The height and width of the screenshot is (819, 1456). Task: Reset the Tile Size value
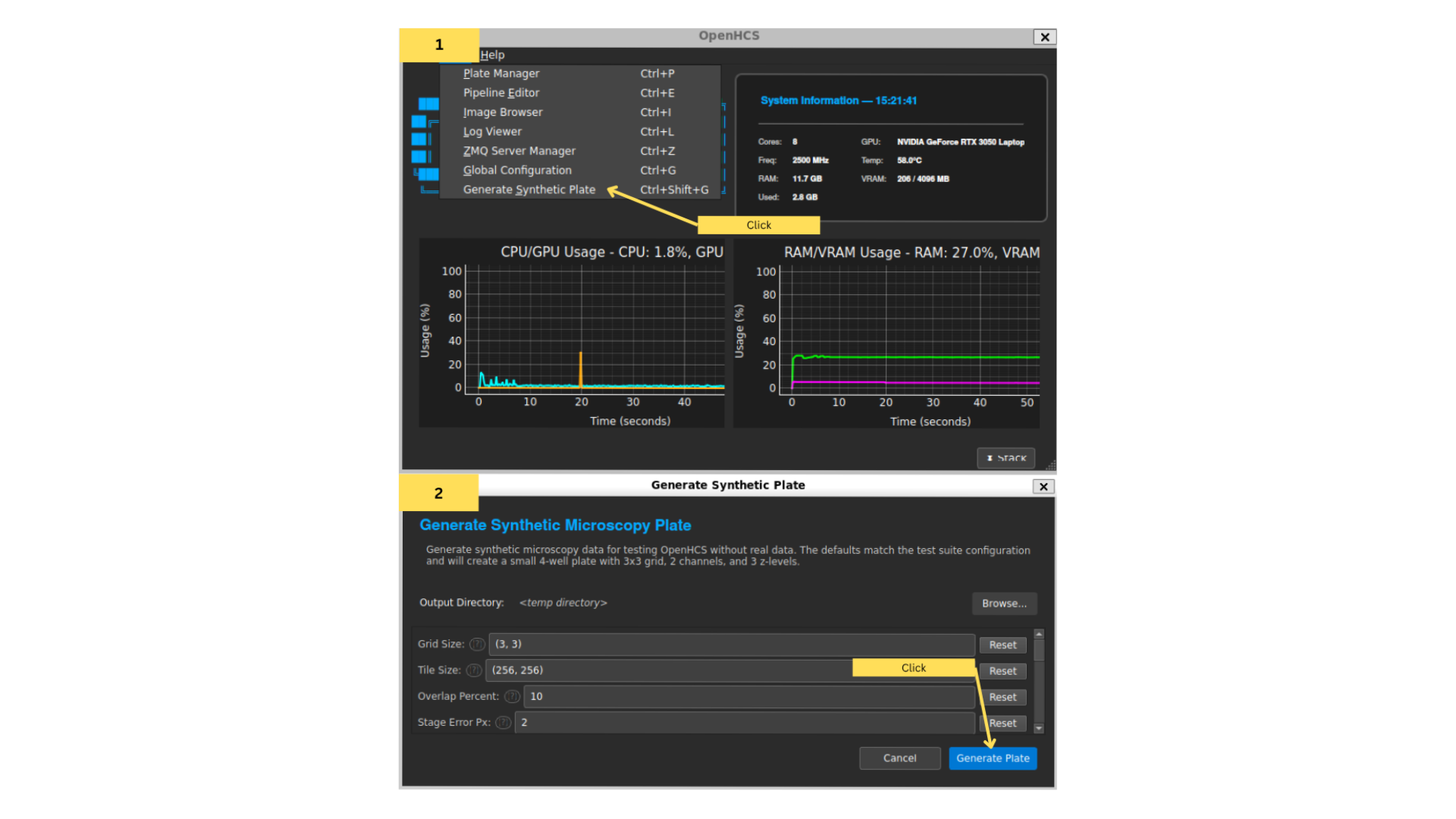[1003, 671]
